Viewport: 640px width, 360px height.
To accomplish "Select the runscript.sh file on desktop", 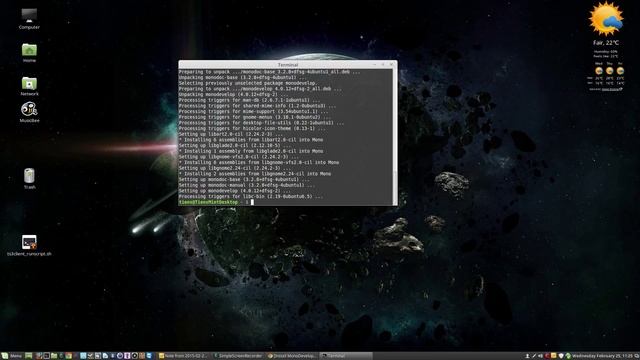I will pyautogui.click(x=29, y=245).
